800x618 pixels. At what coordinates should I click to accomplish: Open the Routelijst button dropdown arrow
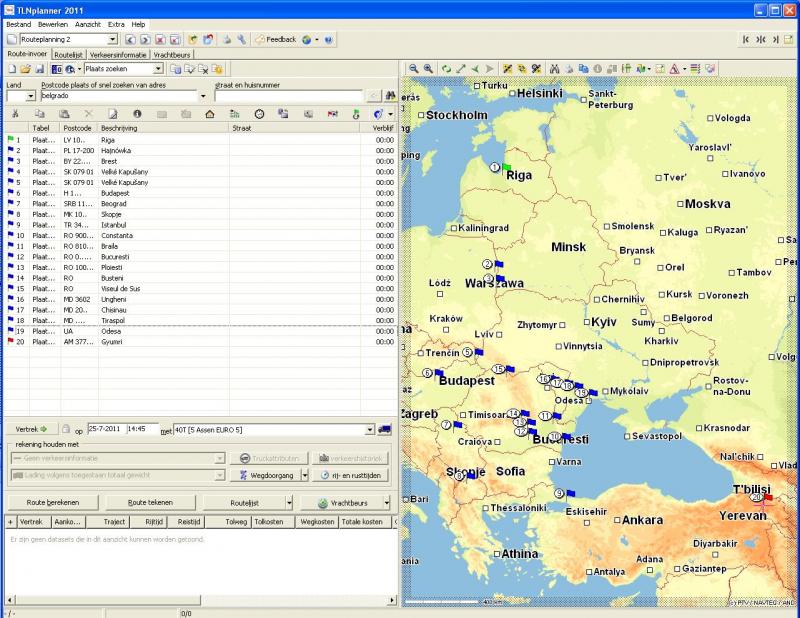tap(289, 503)
